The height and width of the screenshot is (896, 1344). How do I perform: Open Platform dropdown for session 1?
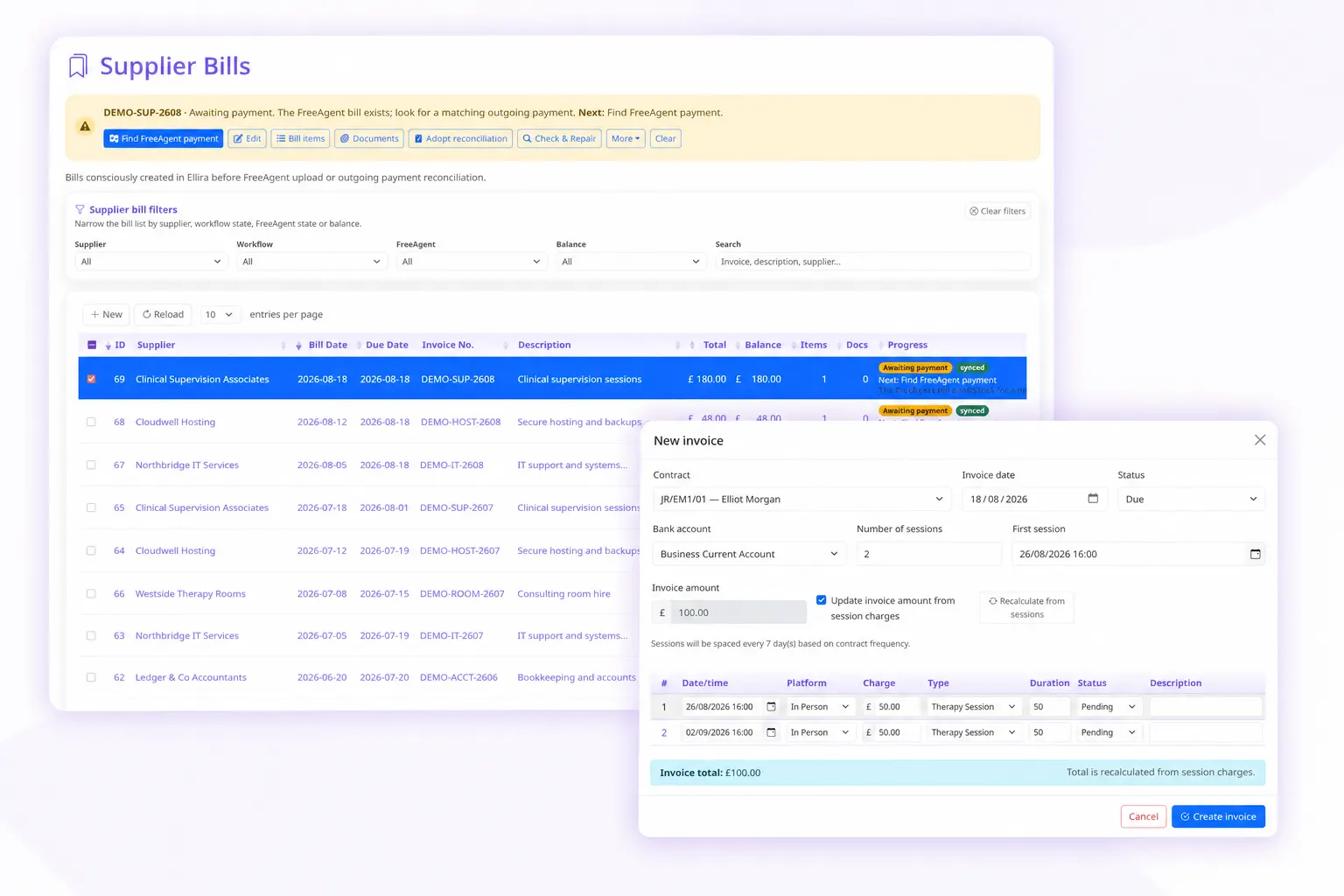coord(820,707)
